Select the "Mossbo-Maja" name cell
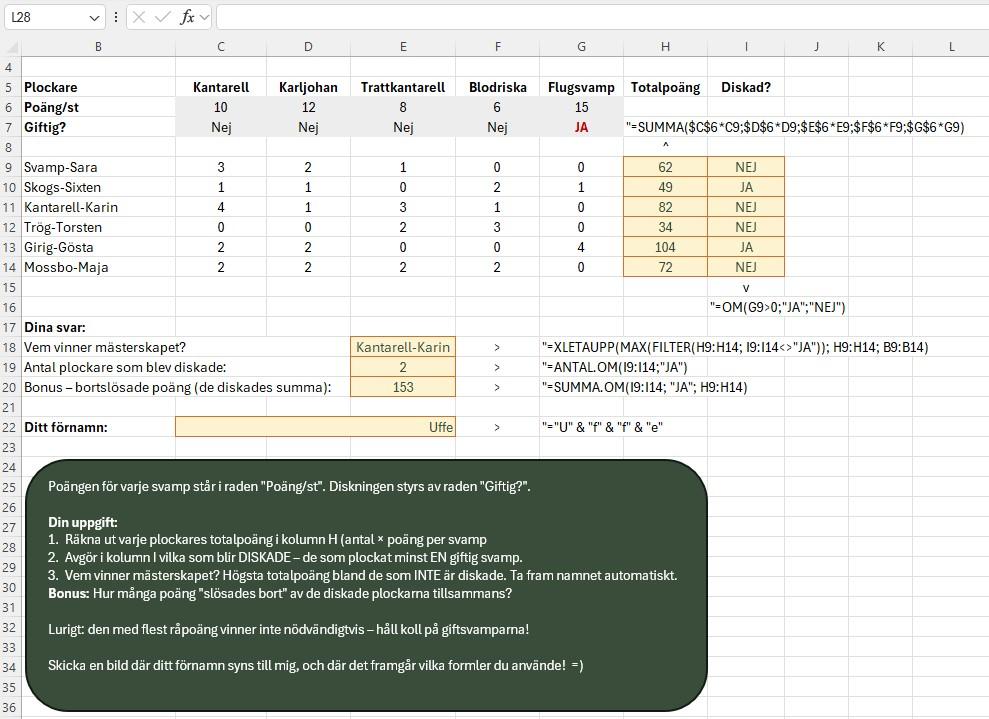 tap(98, 267)
